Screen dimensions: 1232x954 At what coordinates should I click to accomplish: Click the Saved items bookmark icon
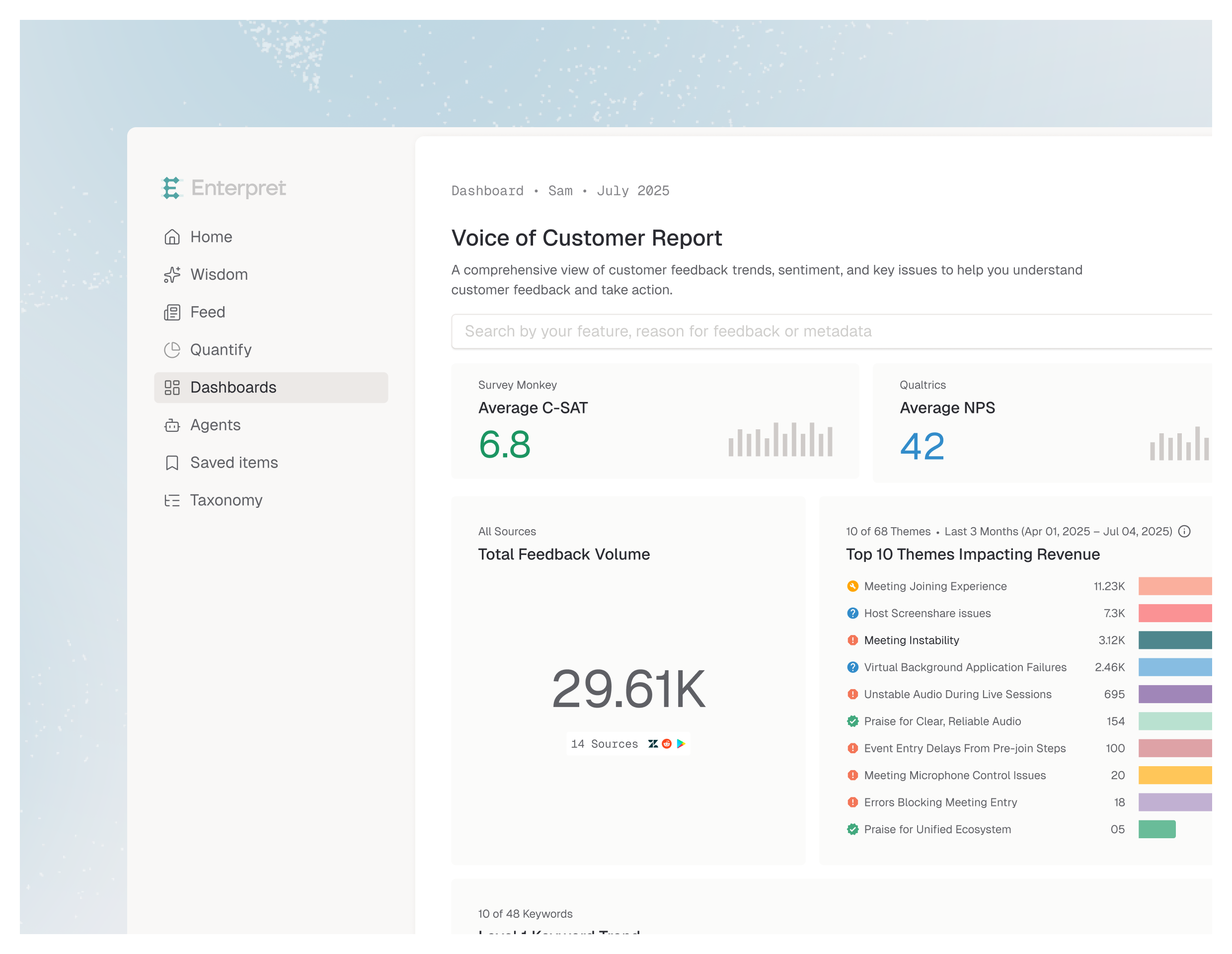pyautogui.click(x=172, y=463)
